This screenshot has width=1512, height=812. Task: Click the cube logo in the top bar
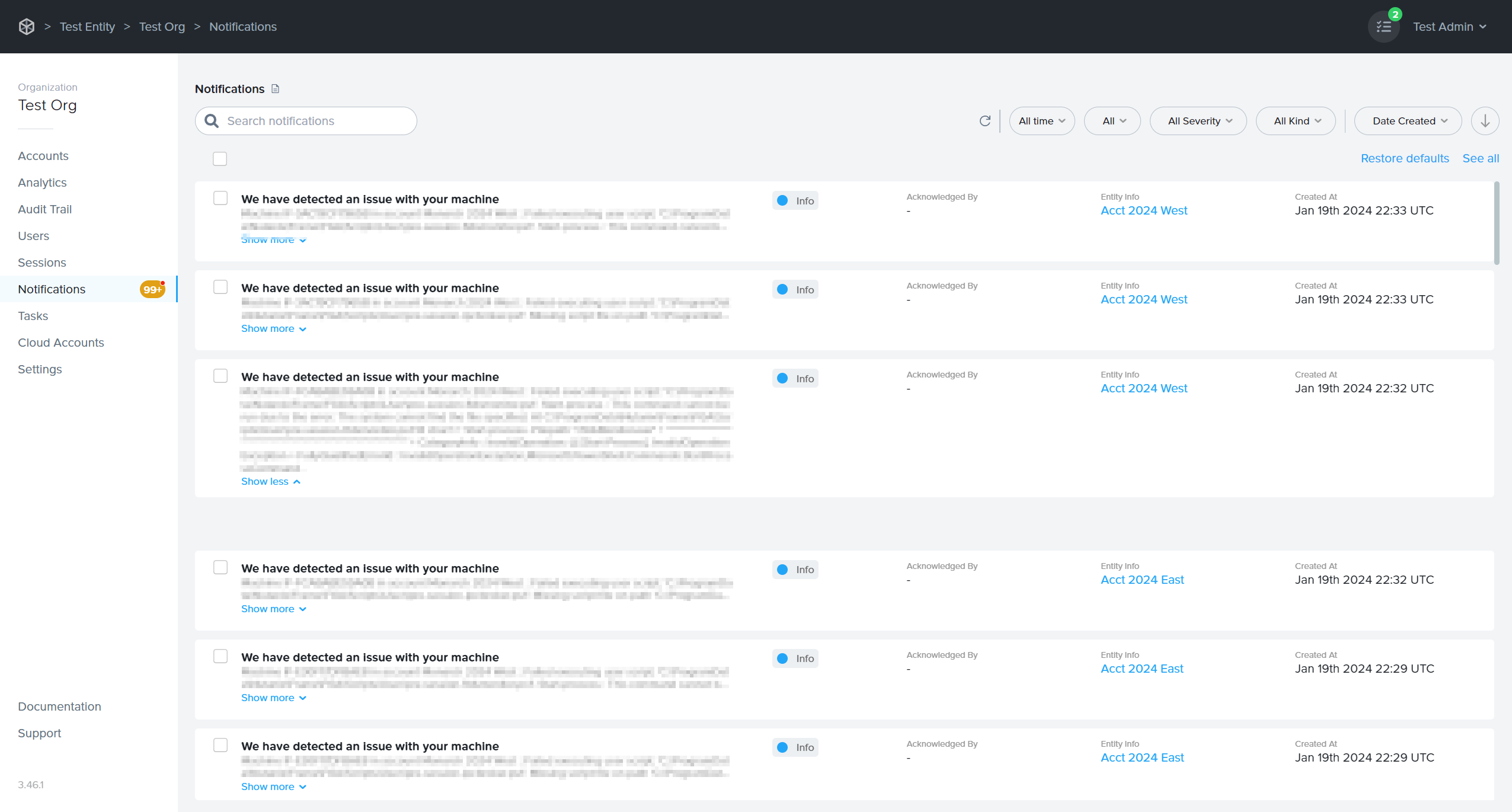(27, 26)
